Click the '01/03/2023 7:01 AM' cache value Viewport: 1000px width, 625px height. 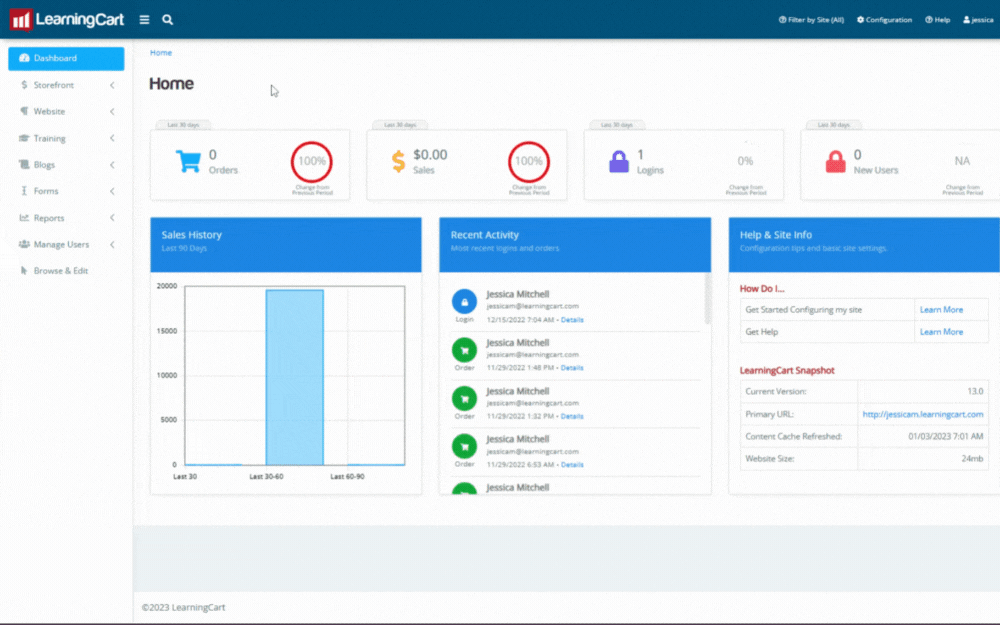946,436
